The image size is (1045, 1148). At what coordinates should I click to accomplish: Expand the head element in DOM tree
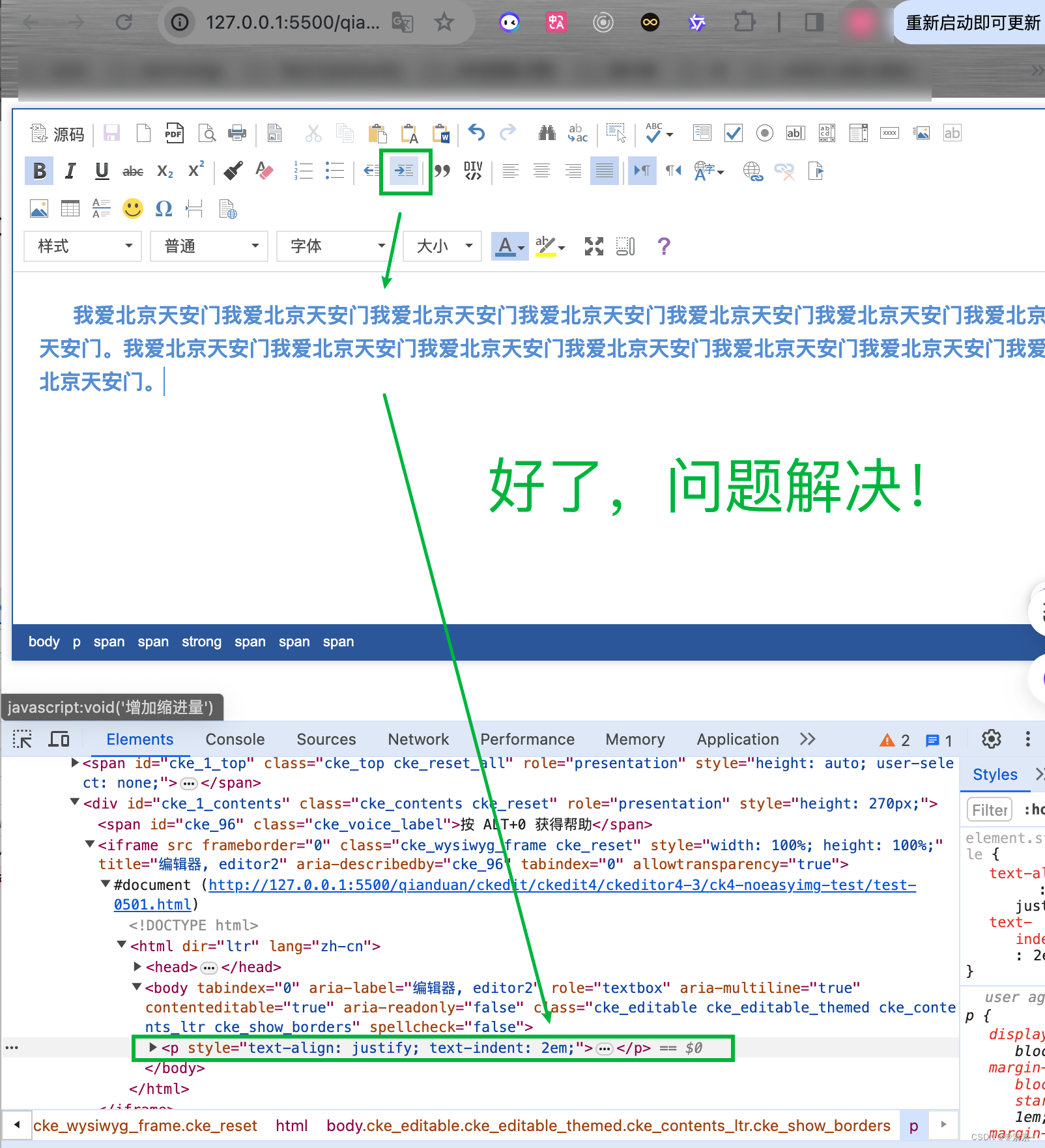[x=137, y=966]
